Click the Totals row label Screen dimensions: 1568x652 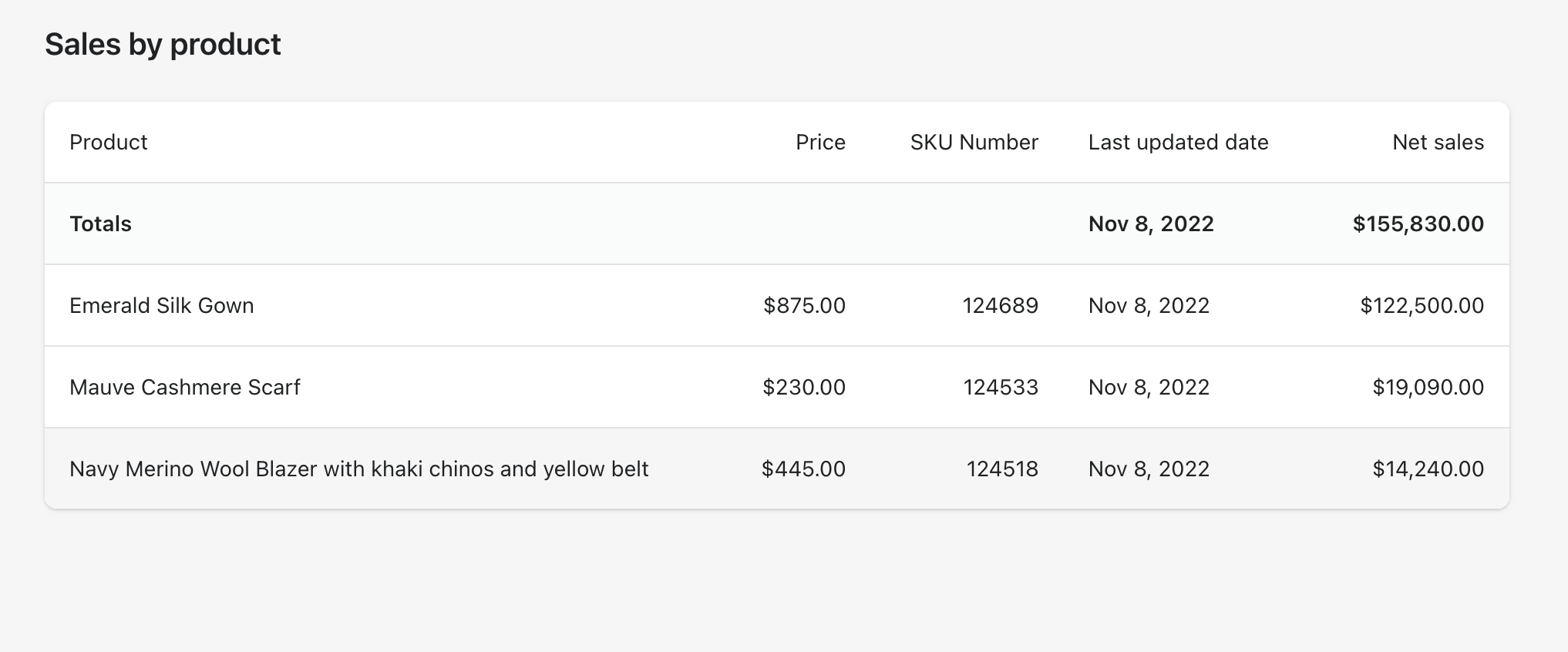pyautogui.click(x=101, y=224)
